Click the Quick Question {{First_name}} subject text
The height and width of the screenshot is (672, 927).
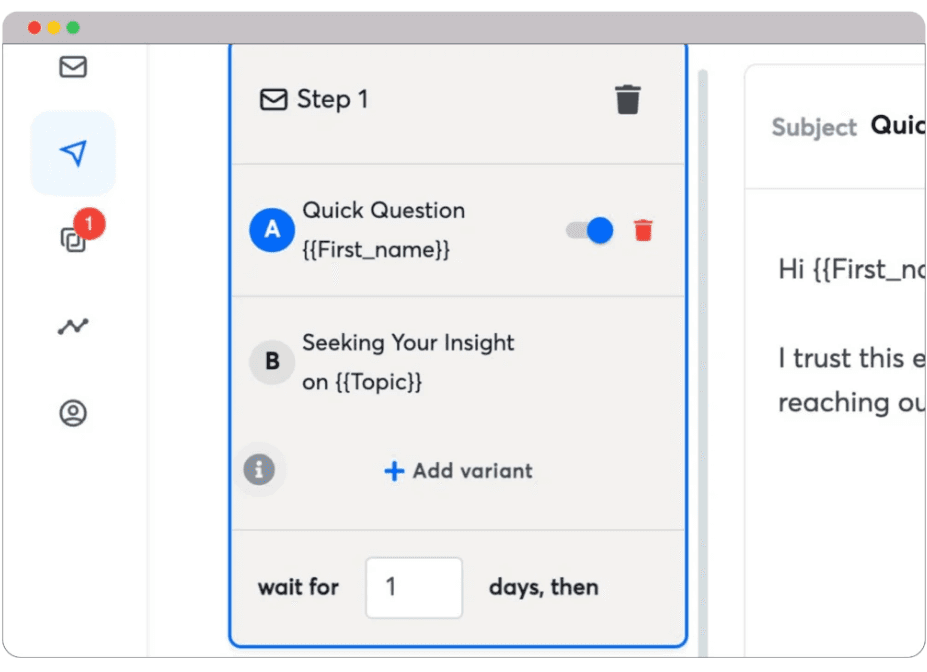(x=384, y=230)
